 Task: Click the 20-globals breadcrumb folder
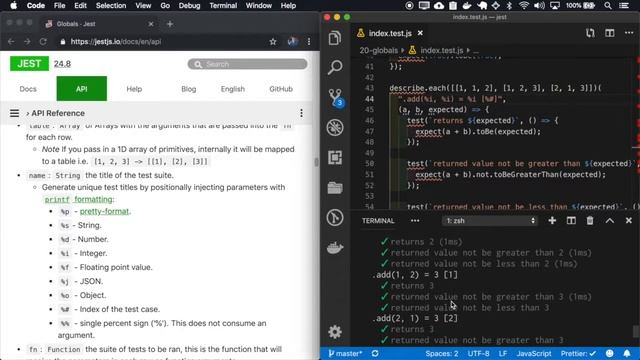[378, 50]
